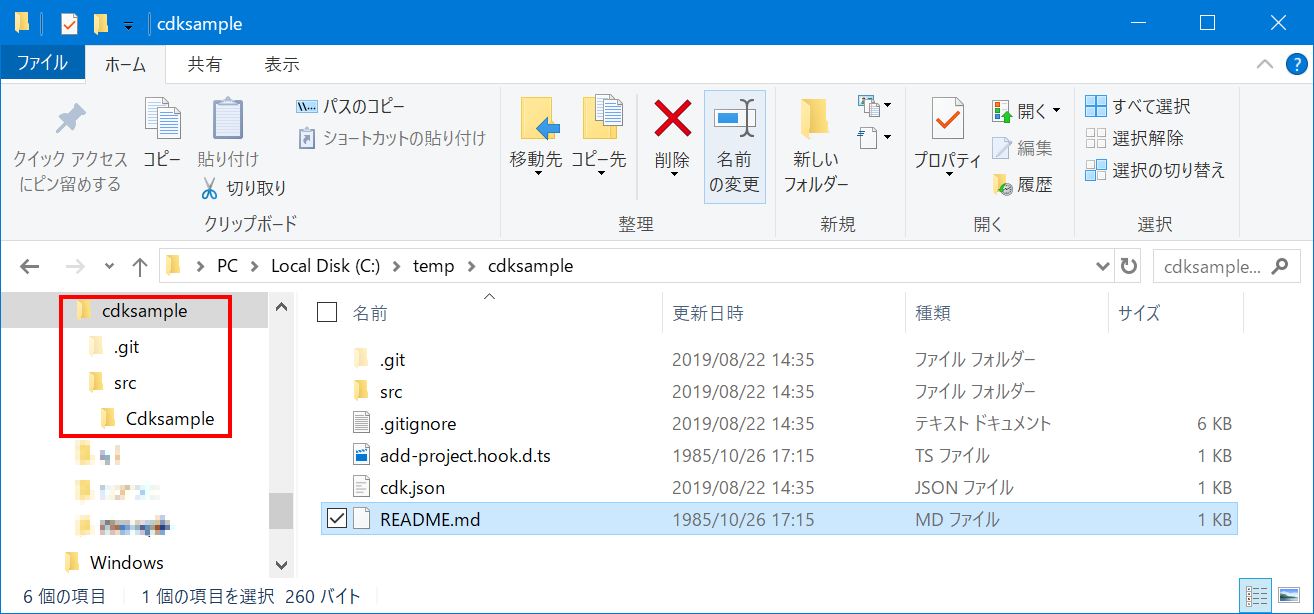1314x614 pixels.
Task: Navigate to temp via the breadcrumb
Action: point(434,265)
